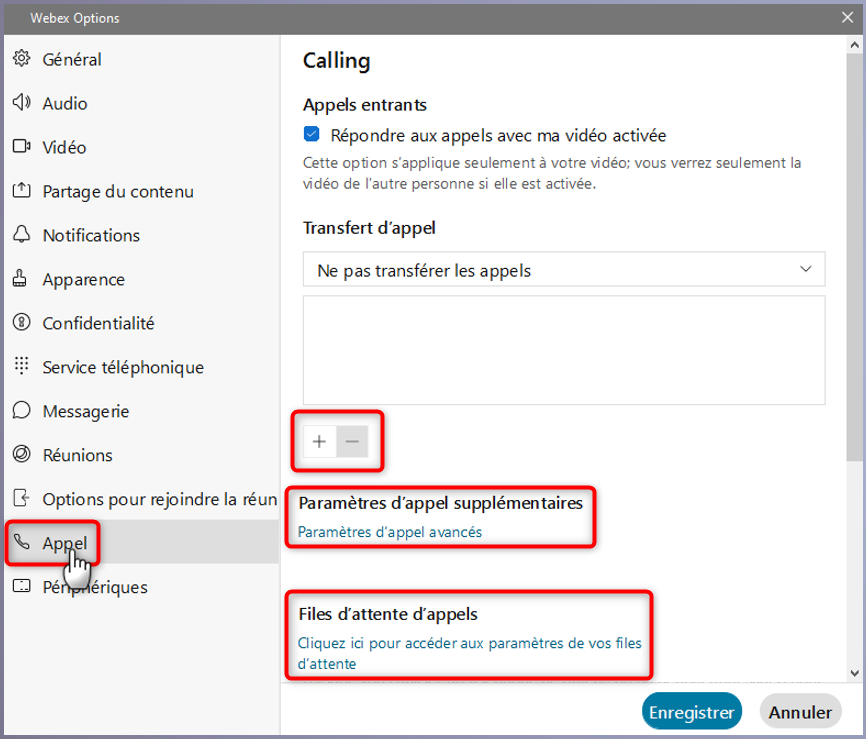Select the camera icon for Vidéo
The image size is (866, 739).
pyautogui.click(x=22, y=147)
